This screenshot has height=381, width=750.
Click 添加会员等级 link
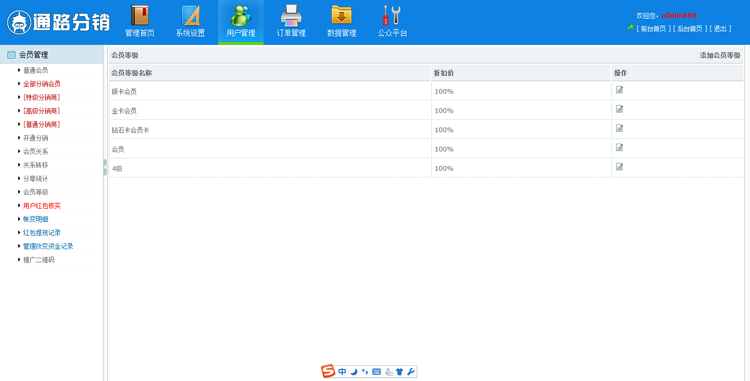pos(720,55)
